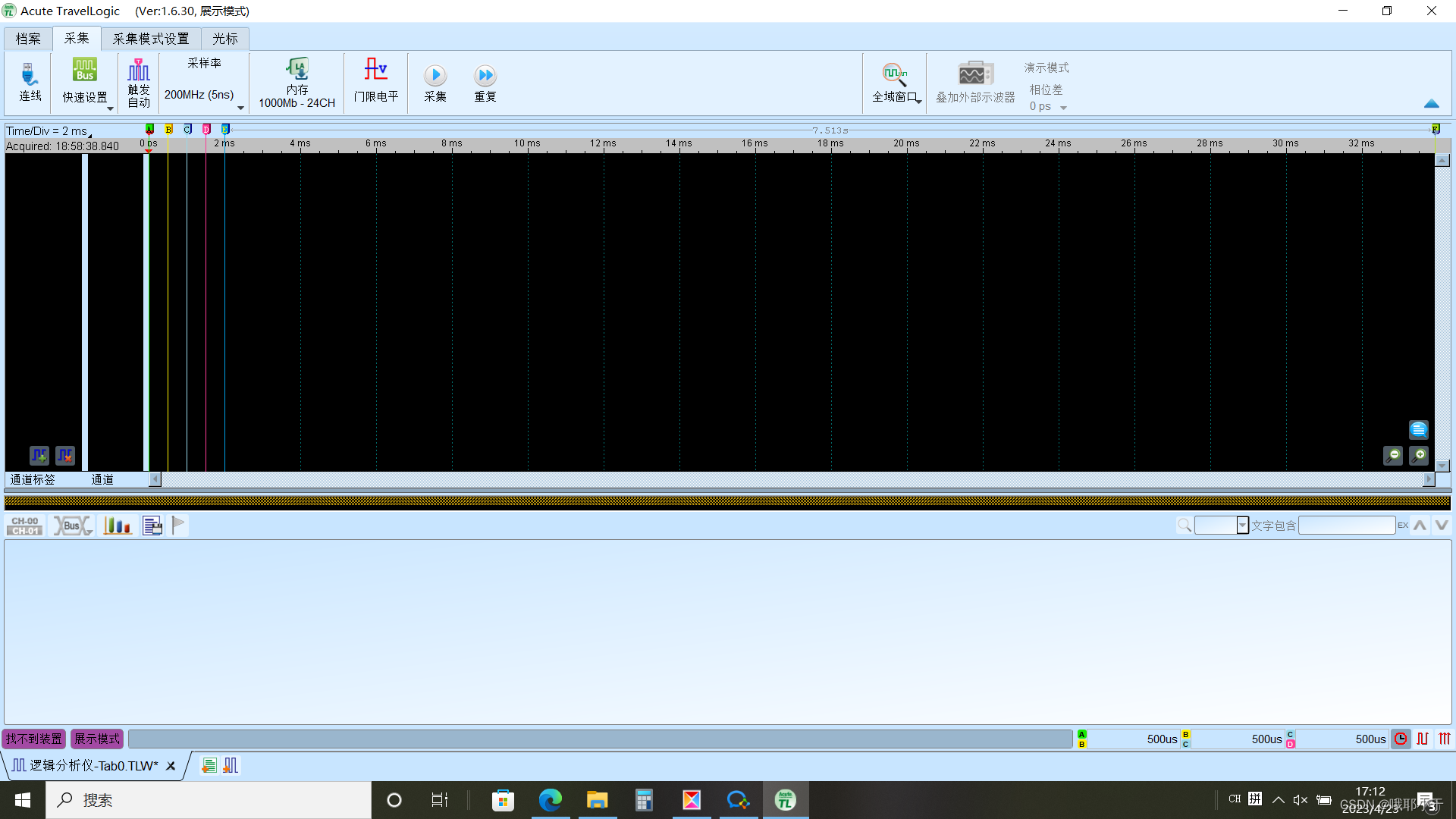This screenshot has width=1456, height=819.
Task: Toggle the red clock timing icon
Action: pyautogui.click(x=1401, y=739)
